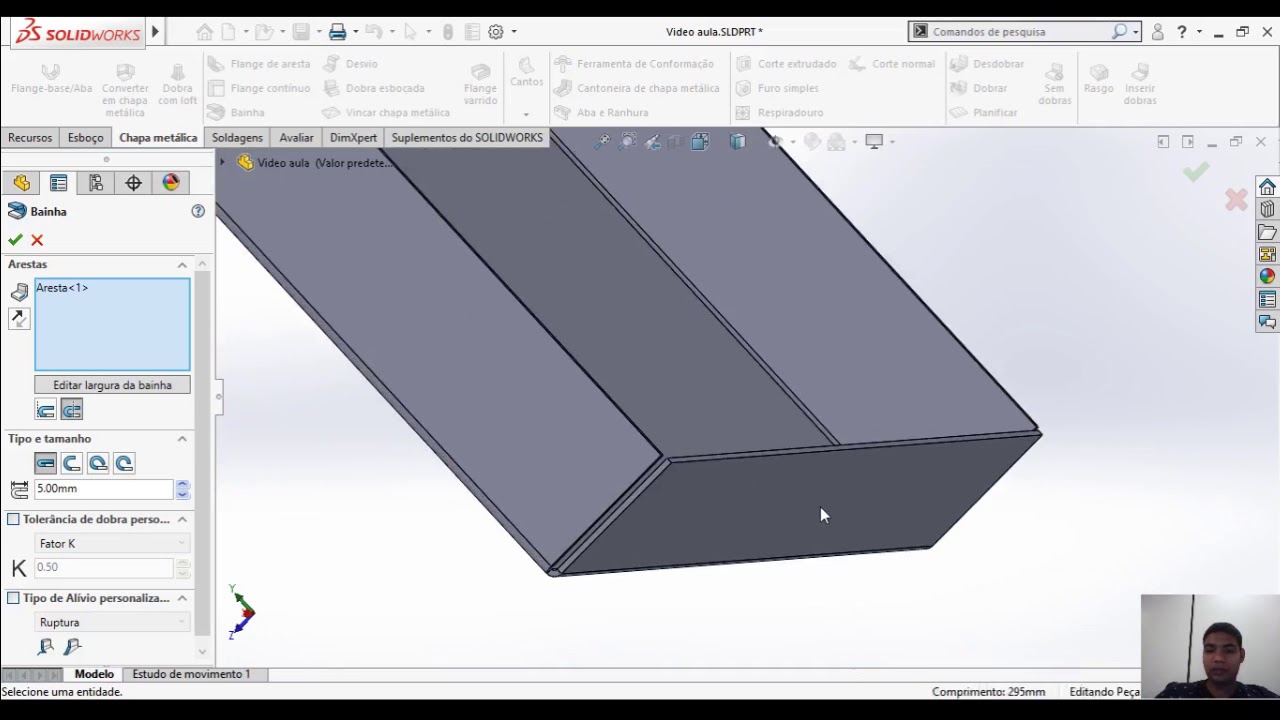This screenshot has width=1280, height=720.
Task: Select the material inside hem position icon
Action: pos(45,410)
